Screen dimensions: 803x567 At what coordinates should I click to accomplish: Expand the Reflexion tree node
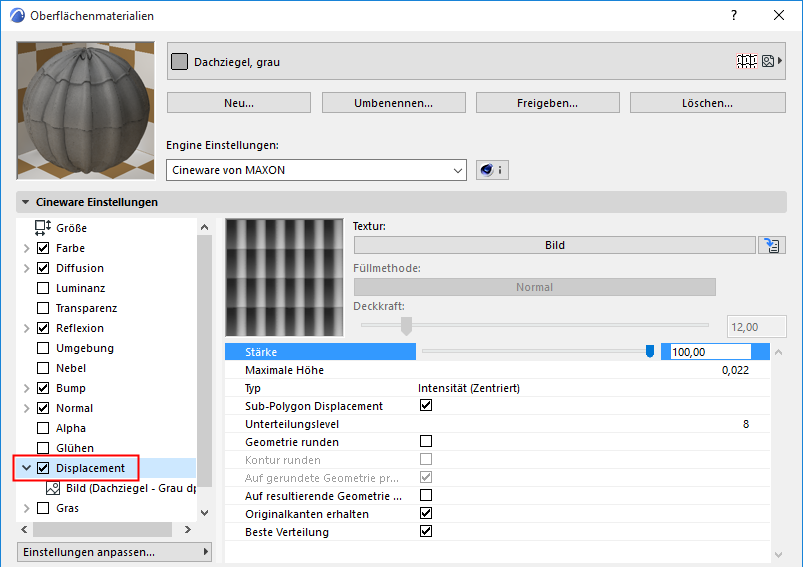click(x=27, y=328)
